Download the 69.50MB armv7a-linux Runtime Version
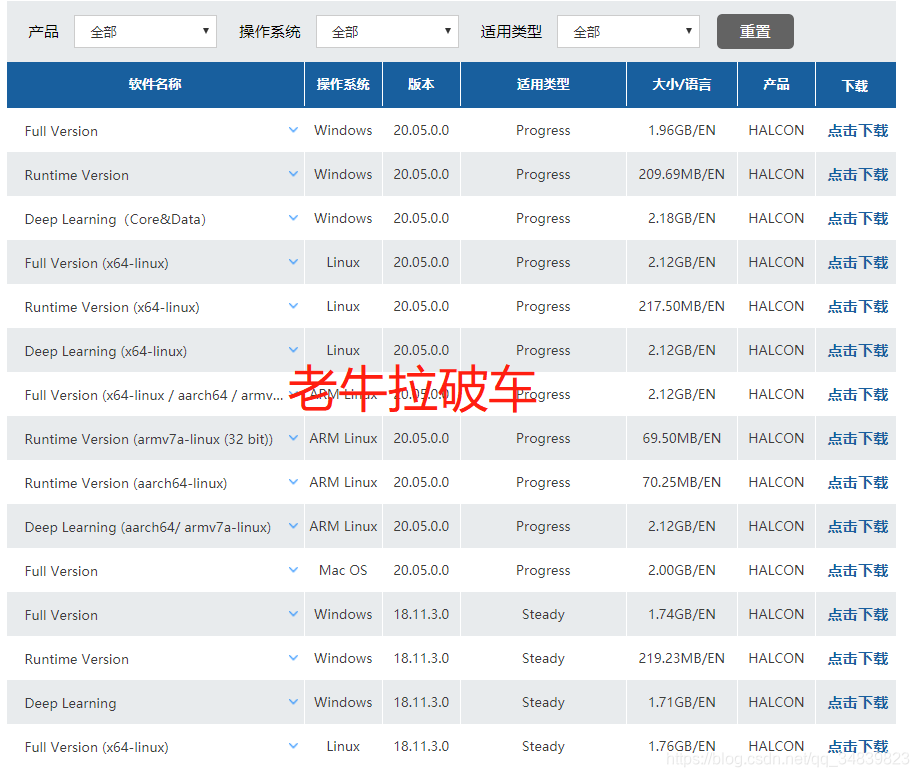The width and height of the screenshot is (919, 777). (x=857, y=438)
